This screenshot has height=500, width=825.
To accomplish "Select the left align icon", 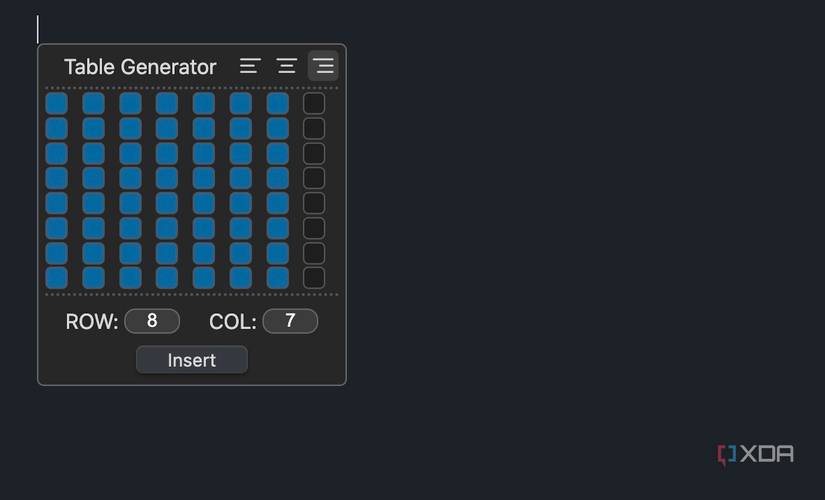I will (250, 66).
